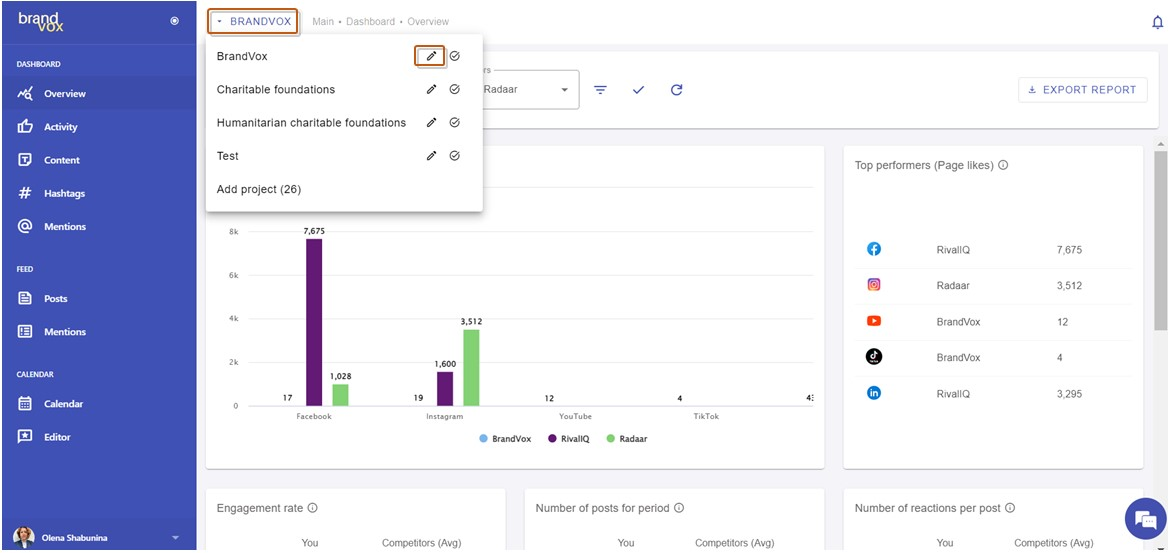Choose BrandVox in the project list
Viewport: 1175px width, 553px height.
242,56
